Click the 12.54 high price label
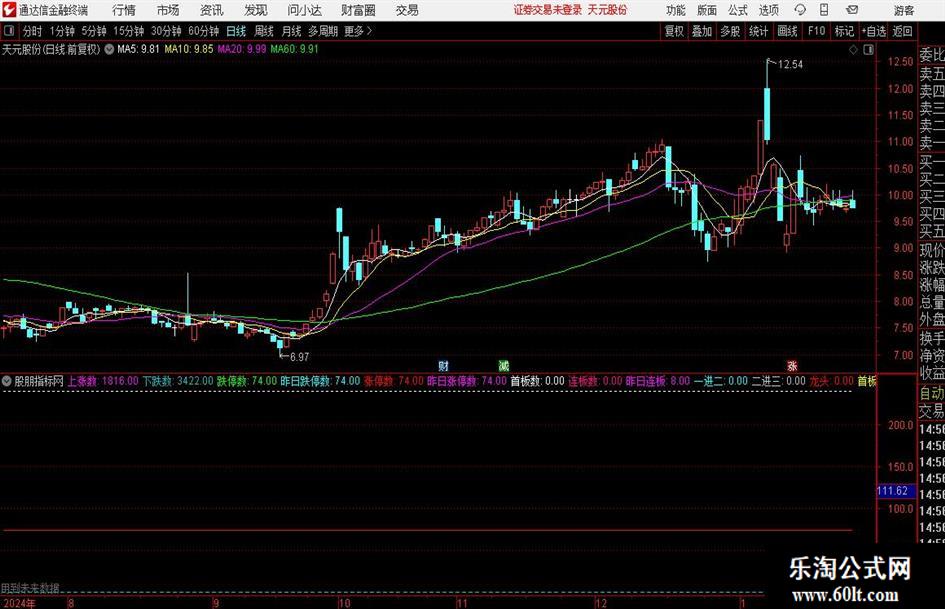The width and height of the screenshot is (945, 609). [x=790, y=65]
